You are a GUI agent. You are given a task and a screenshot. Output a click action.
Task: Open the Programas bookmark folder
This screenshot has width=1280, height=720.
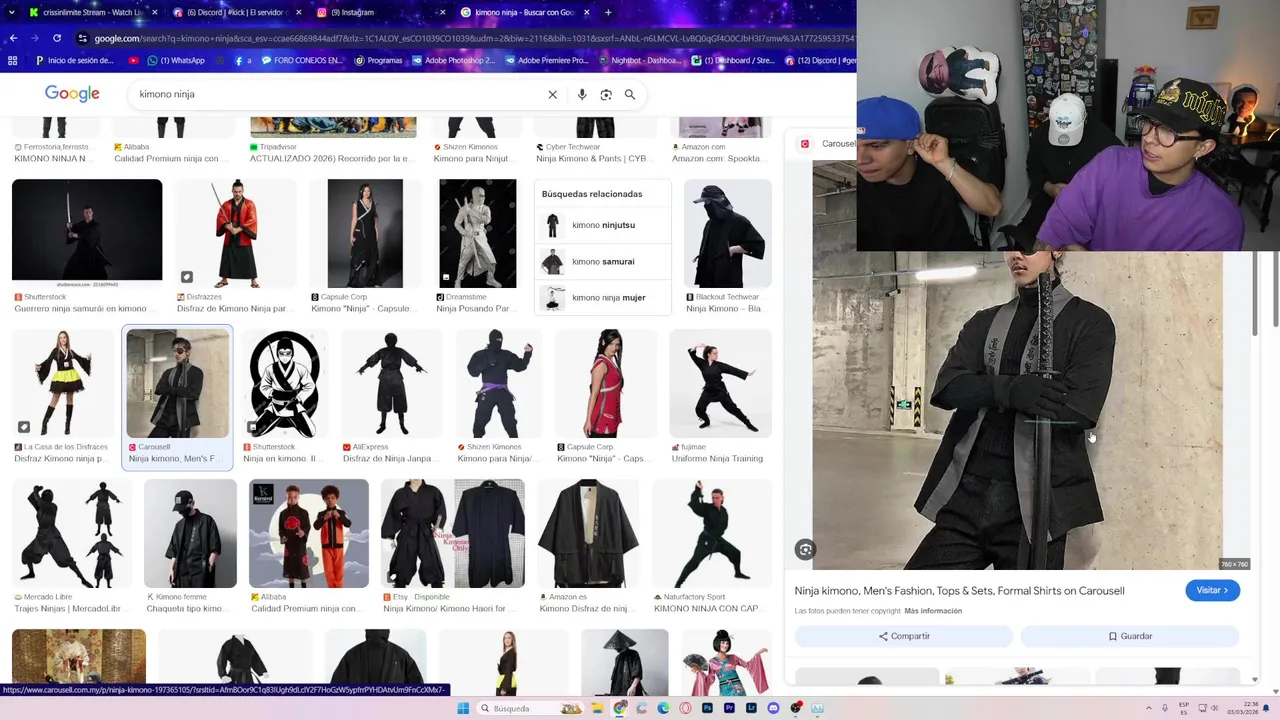378,60
